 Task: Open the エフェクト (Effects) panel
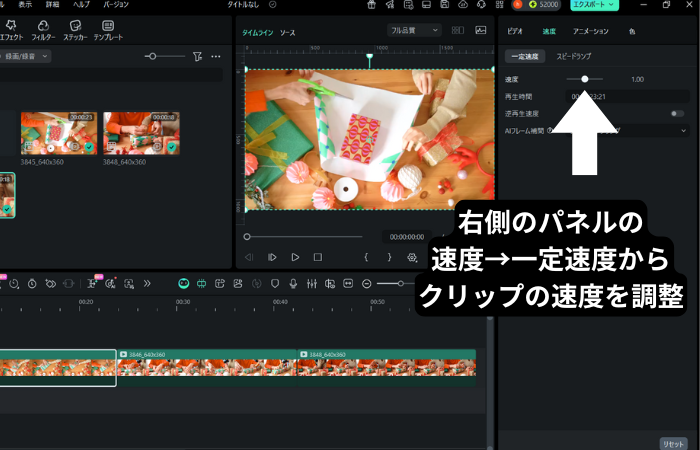[11, 30]
